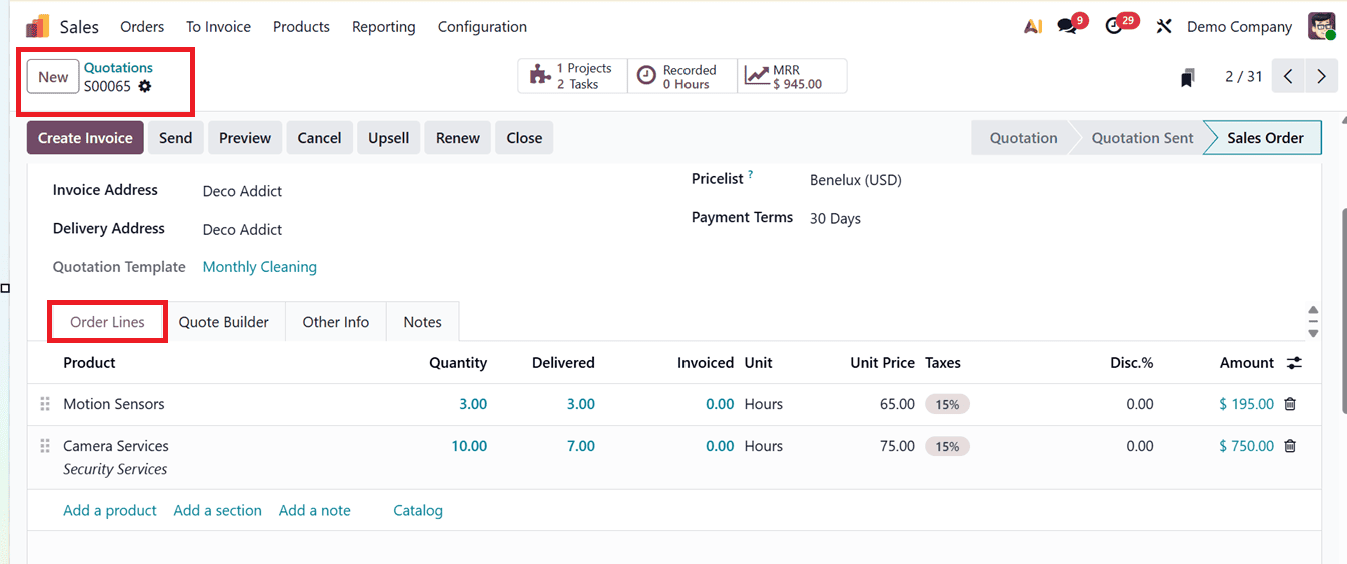Open the debug tools wrench icon
1347x564 pixels.
[1163, 27]
